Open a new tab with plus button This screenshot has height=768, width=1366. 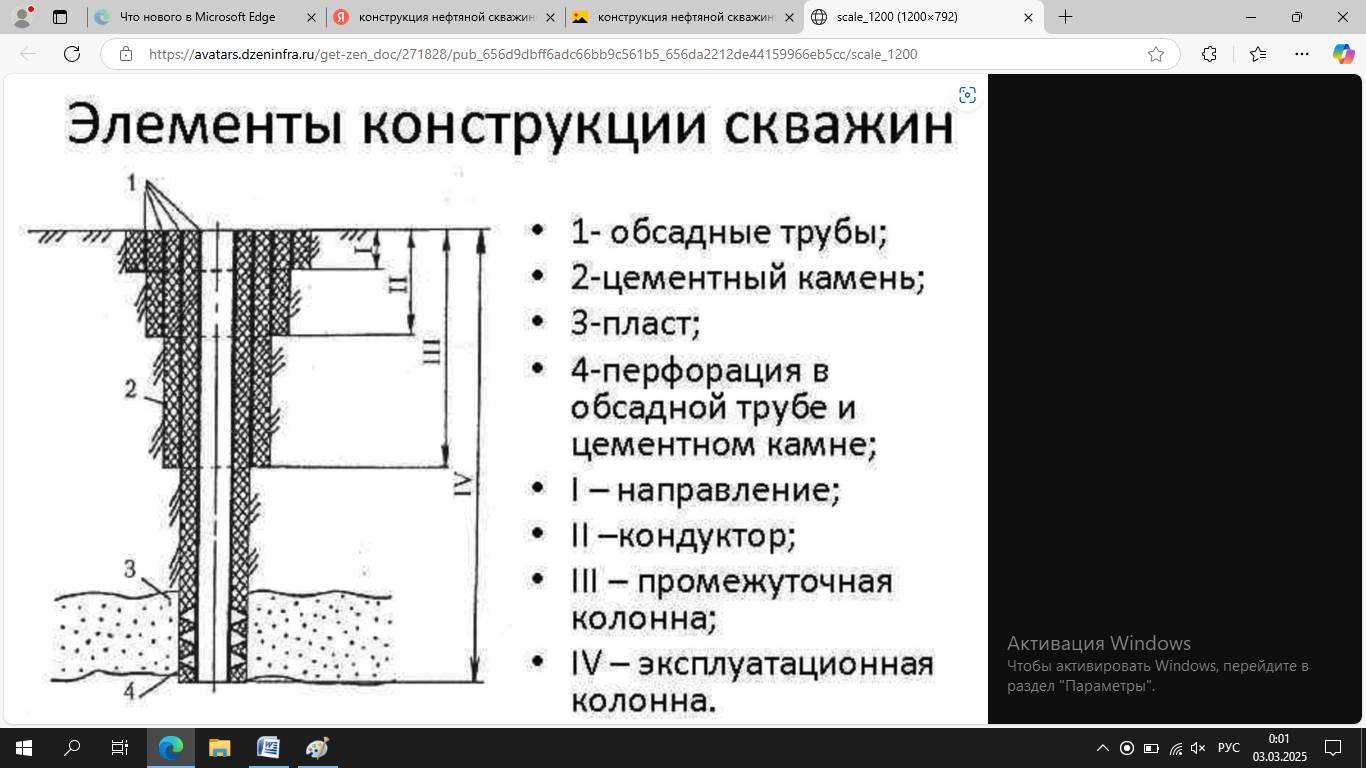point(1066,17)
